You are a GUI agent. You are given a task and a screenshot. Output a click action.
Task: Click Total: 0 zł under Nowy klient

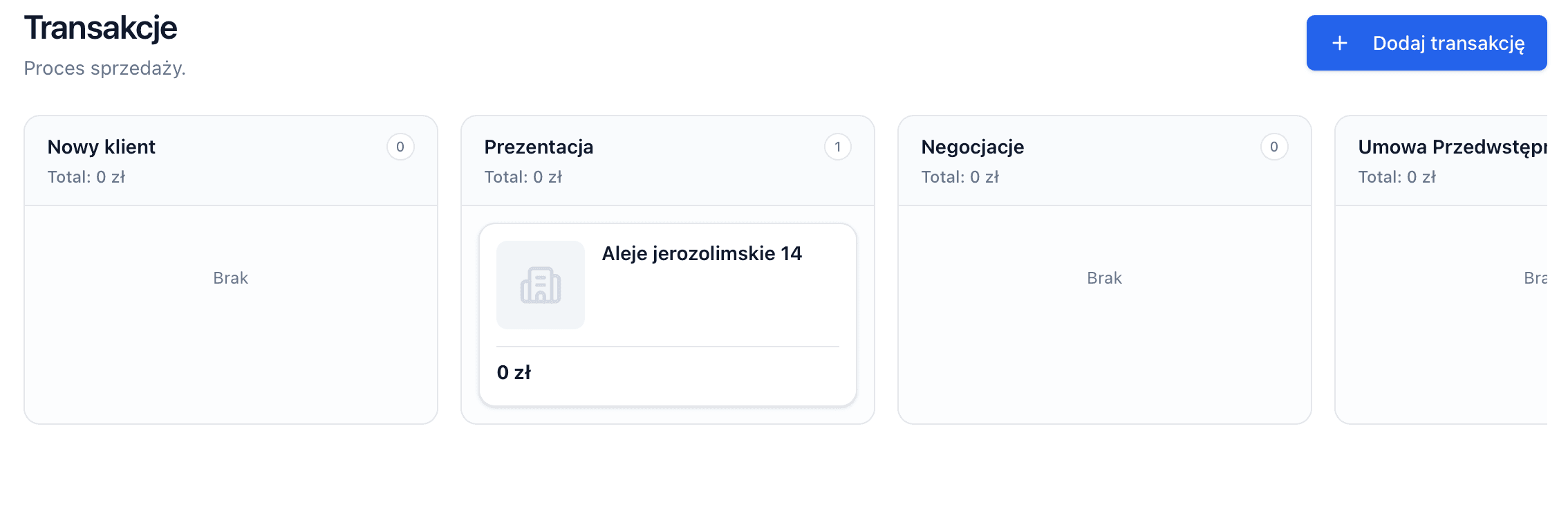(x=86, y=176)
